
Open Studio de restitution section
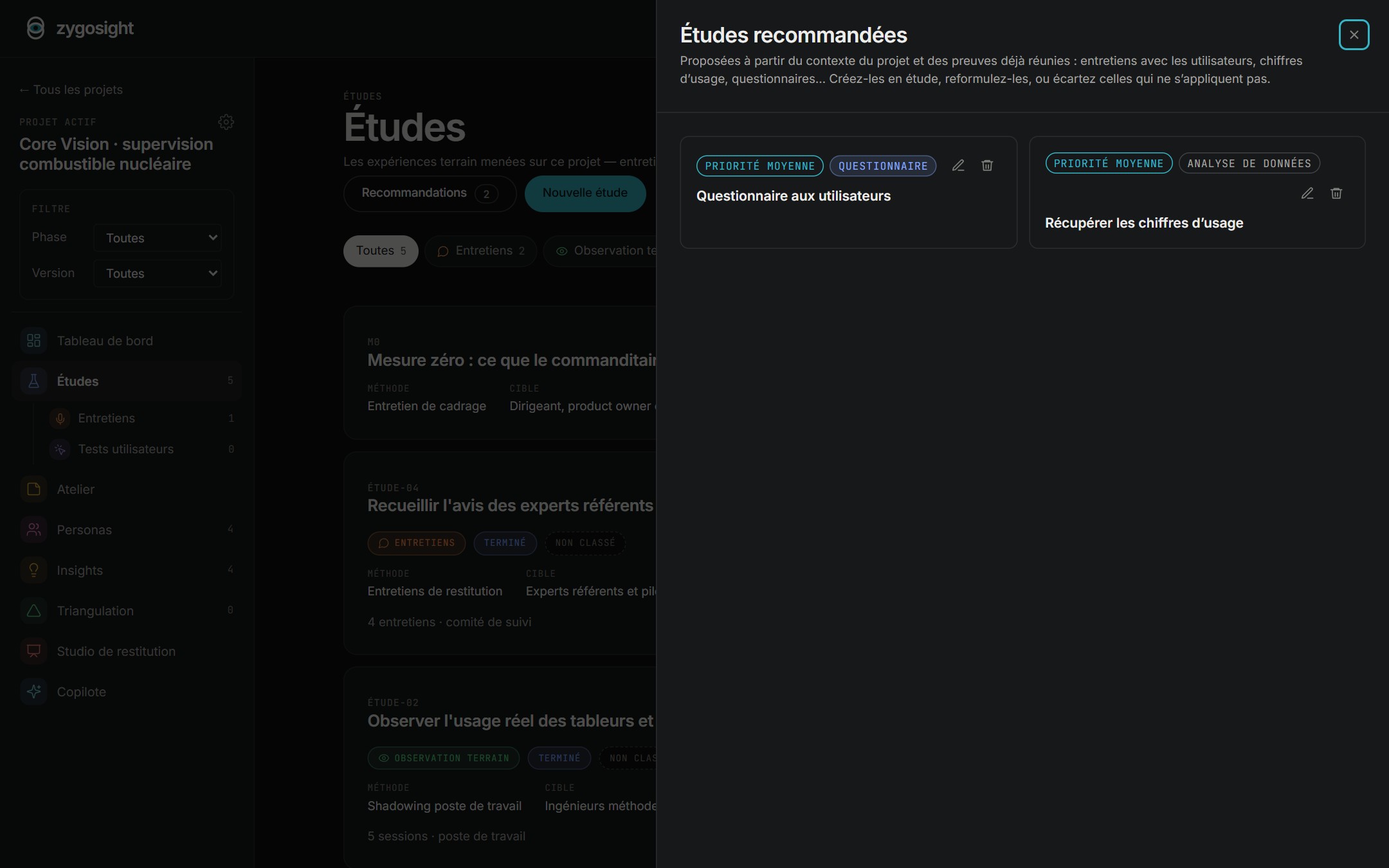[x=127, y=651]
